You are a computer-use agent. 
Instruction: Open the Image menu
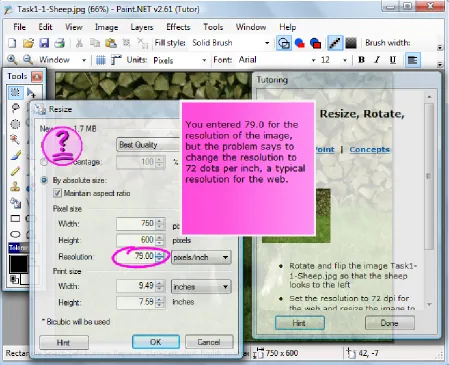[106, 27]
